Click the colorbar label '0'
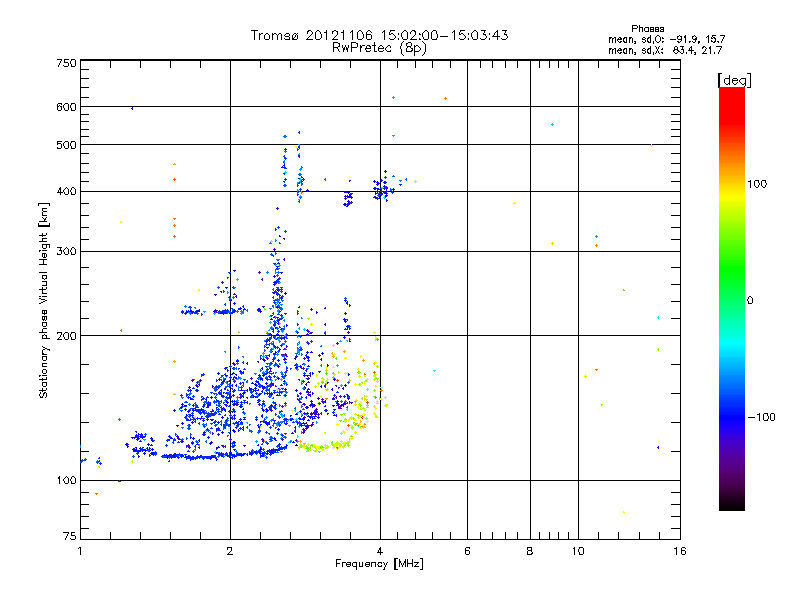This screenshot has height=600, width=800. pos(750,301)
